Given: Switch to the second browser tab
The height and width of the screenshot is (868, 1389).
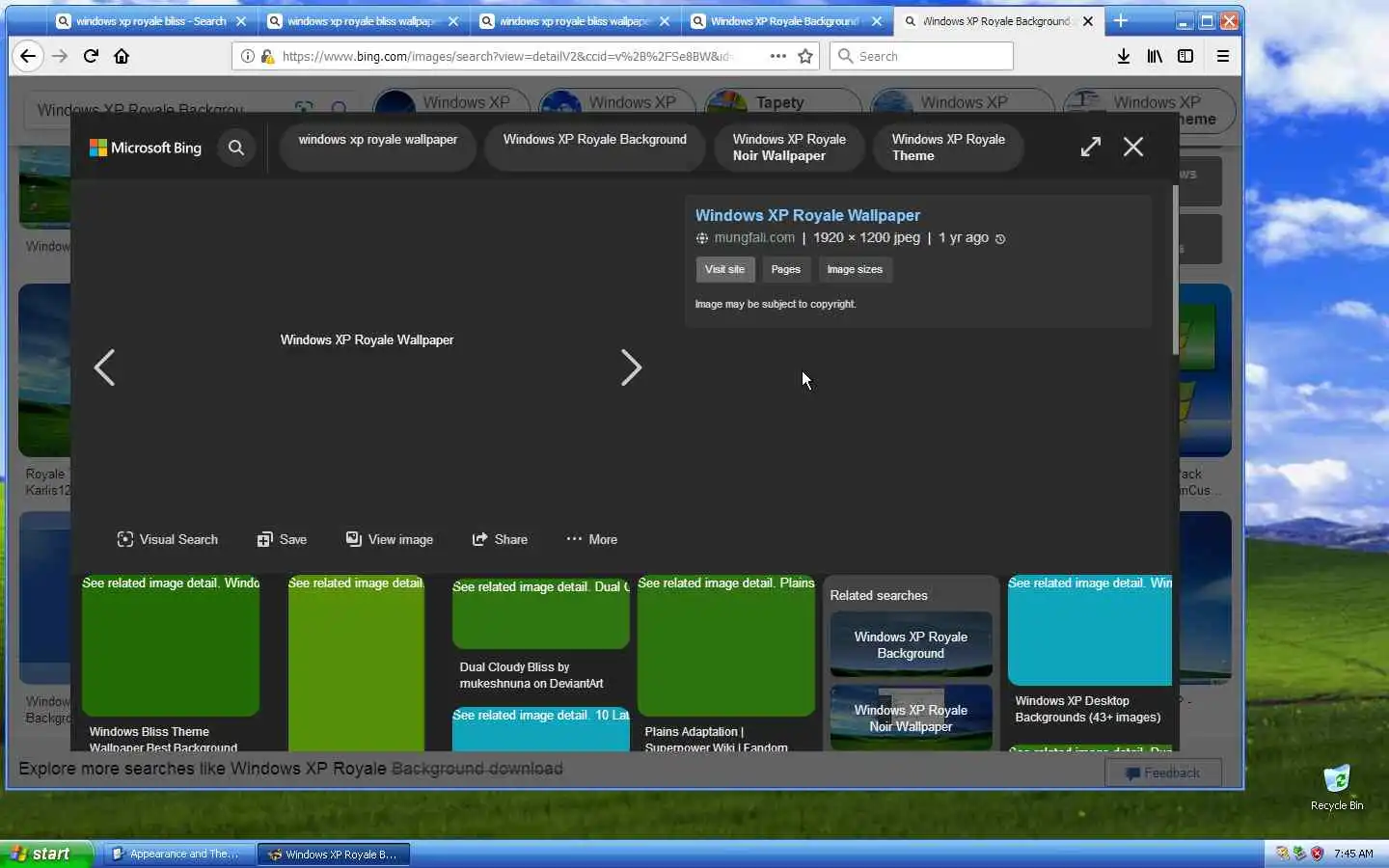Looking at the screenshot, I should click(x=365, y=21).
